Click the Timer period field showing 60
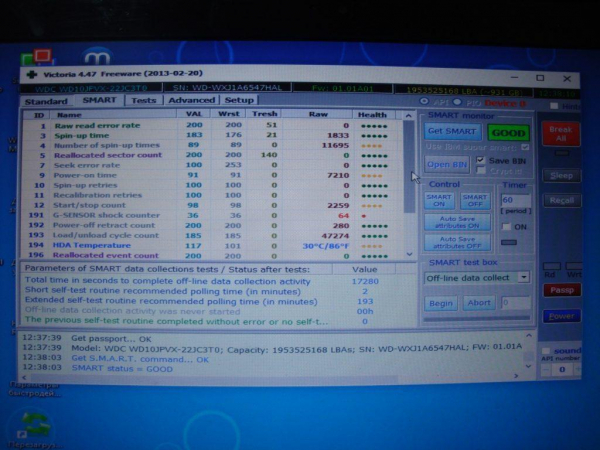The height and width of the screenshot is (450, 600). coord(516,200)
